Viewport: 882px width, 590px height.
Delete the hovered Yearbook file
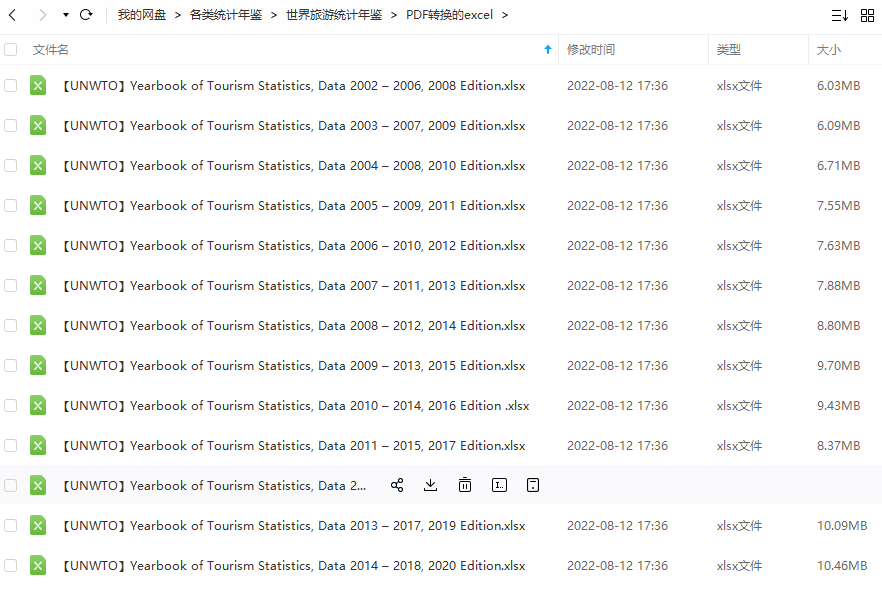[x=465, y=485]
